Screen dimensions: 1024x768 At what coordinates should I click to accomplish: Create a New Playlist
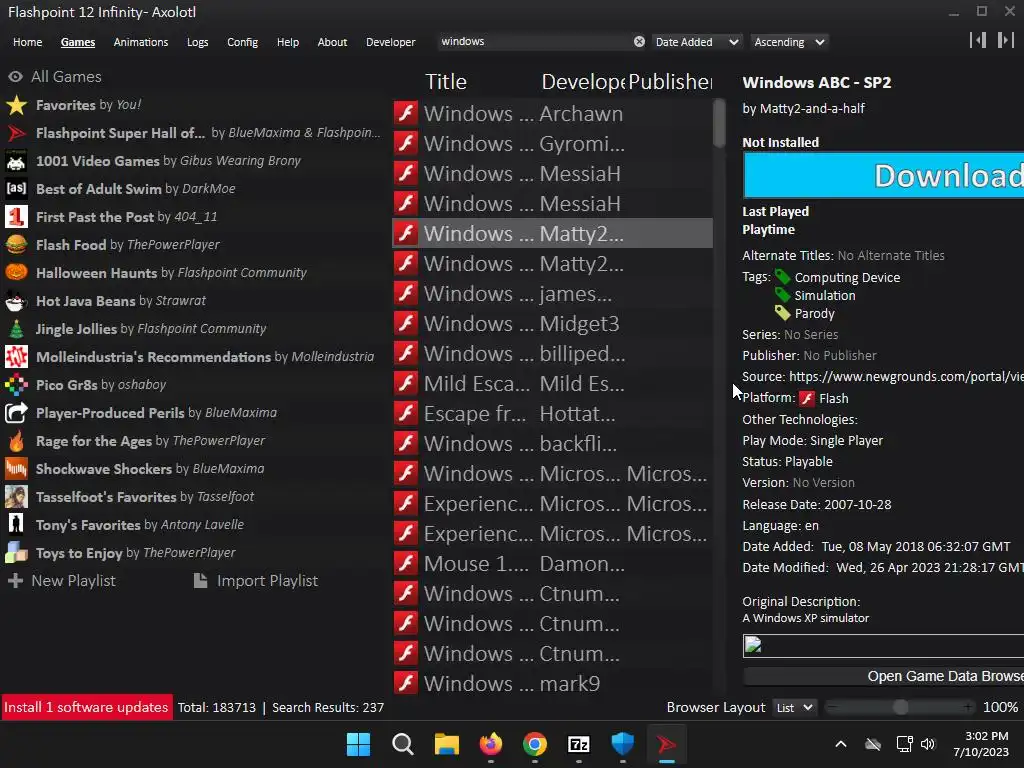pos(62,581)
